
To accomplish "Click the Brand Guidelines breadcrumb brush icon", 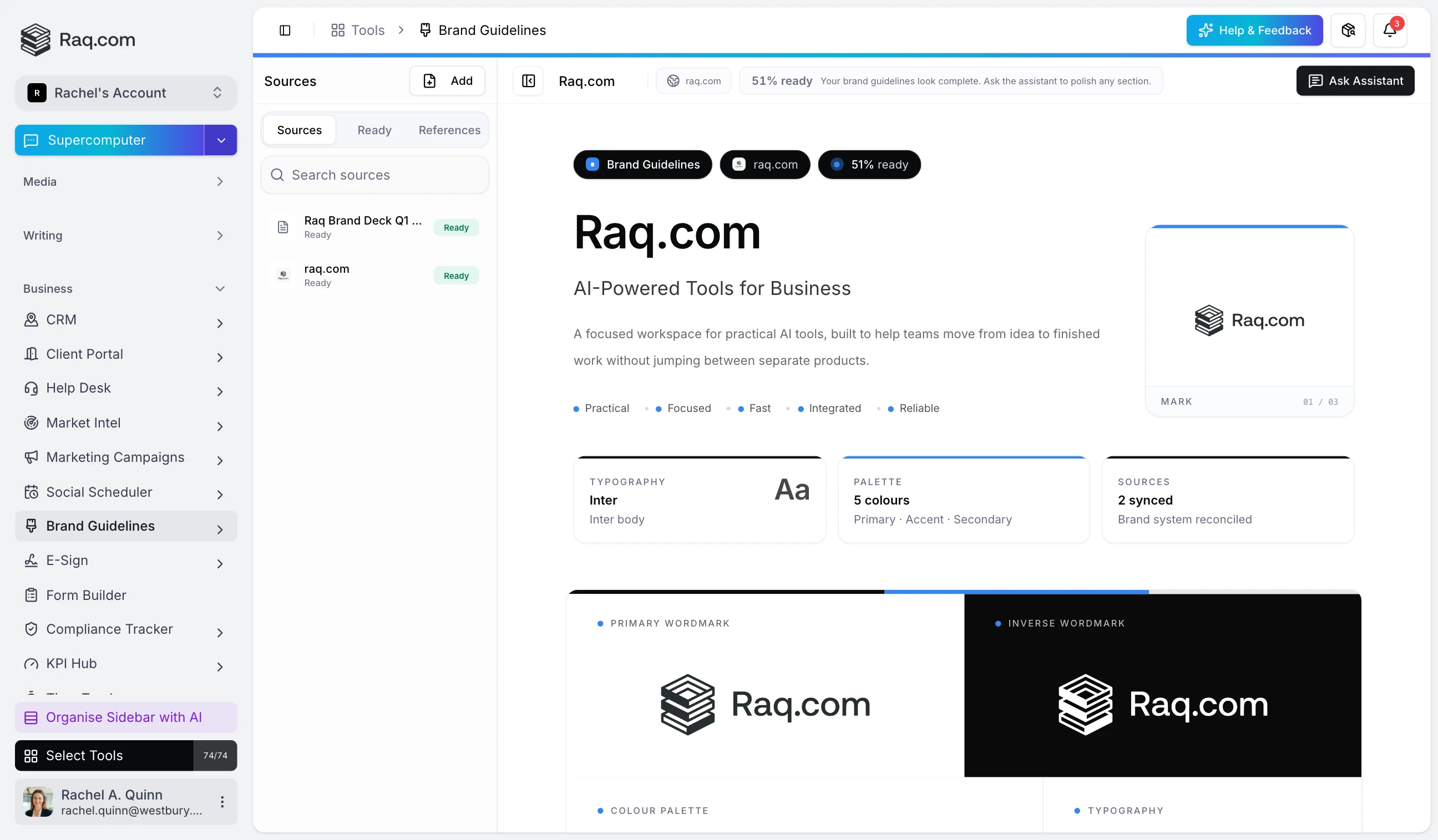I will pos(425,30).
